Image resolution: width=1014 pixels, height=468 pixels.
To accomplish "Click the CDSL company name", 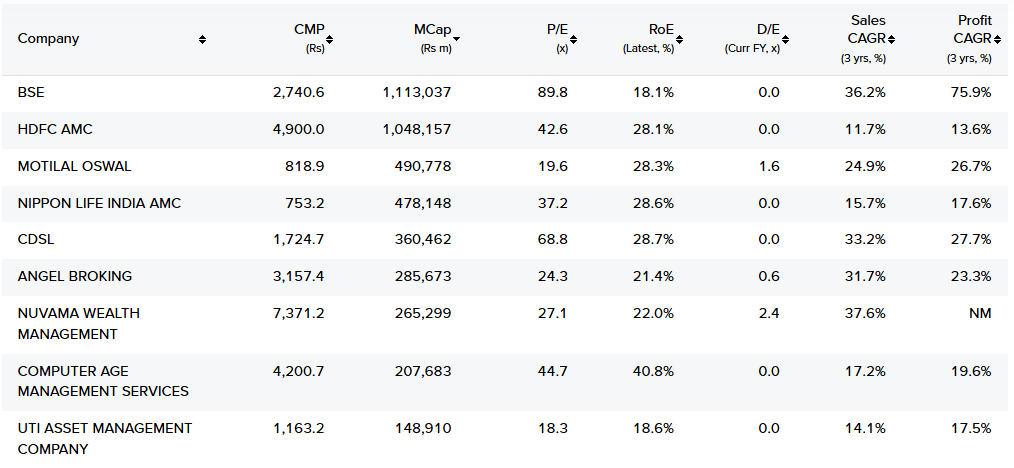I will [x=36, y=240].
